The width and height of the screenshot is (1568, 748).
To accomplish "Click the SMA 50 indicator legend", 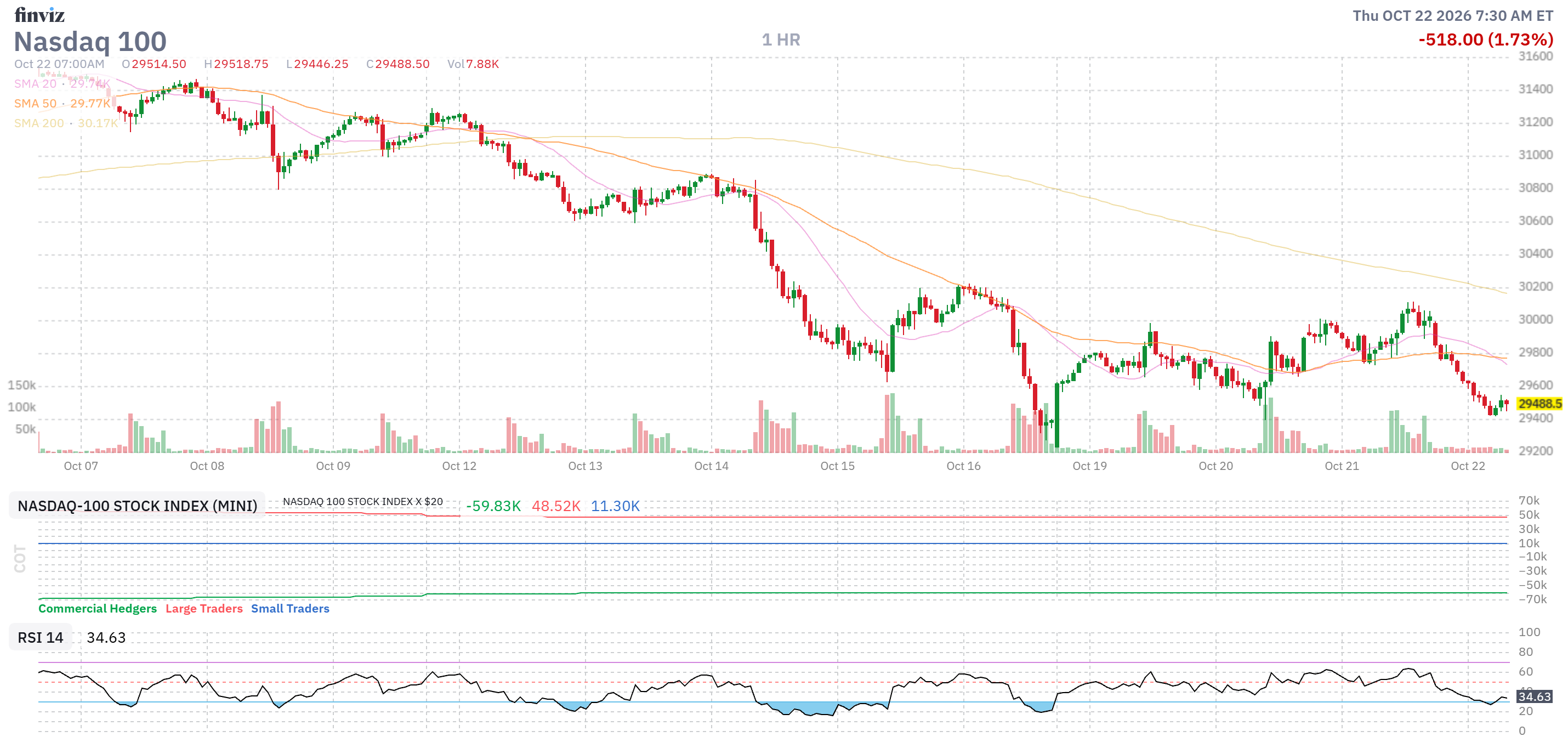I will coord(62,104).
